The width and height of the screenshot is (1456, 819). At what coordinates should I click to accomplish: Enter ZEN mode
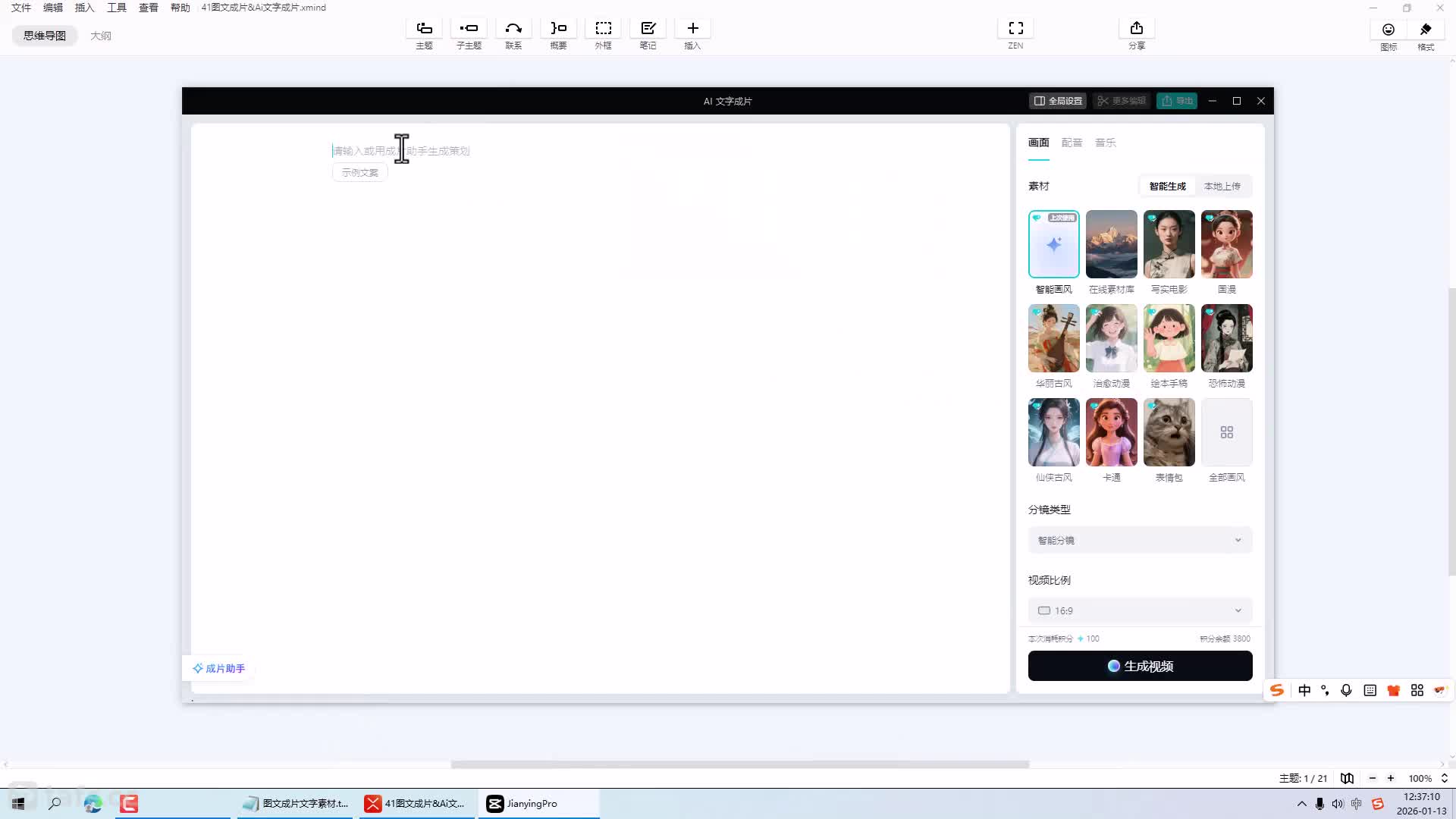click(1015, 29)
